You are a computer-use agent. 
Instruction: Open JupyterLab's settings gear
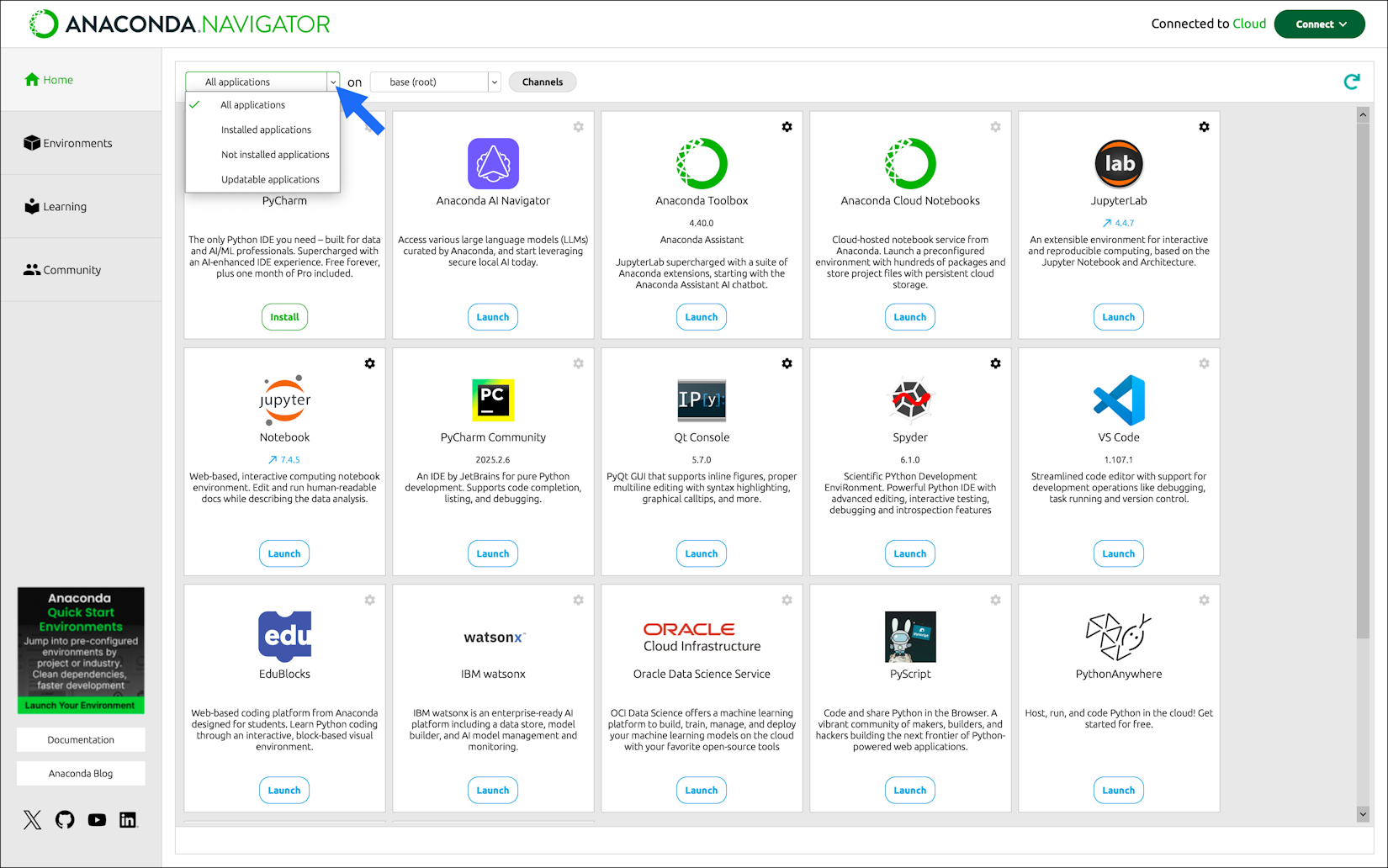click(1204, 126)
